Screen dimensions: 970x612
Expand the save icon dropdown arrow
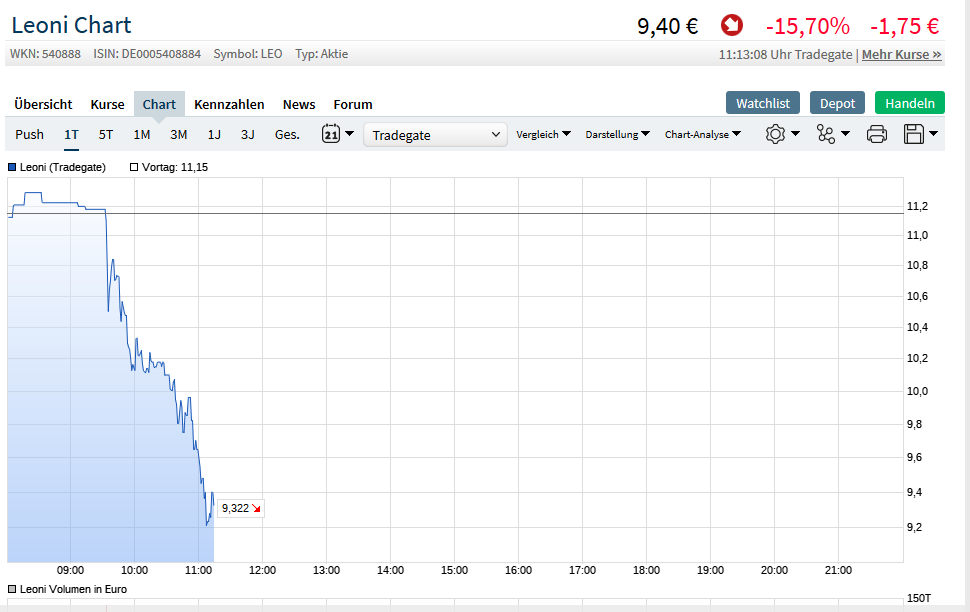pos(934,134)
